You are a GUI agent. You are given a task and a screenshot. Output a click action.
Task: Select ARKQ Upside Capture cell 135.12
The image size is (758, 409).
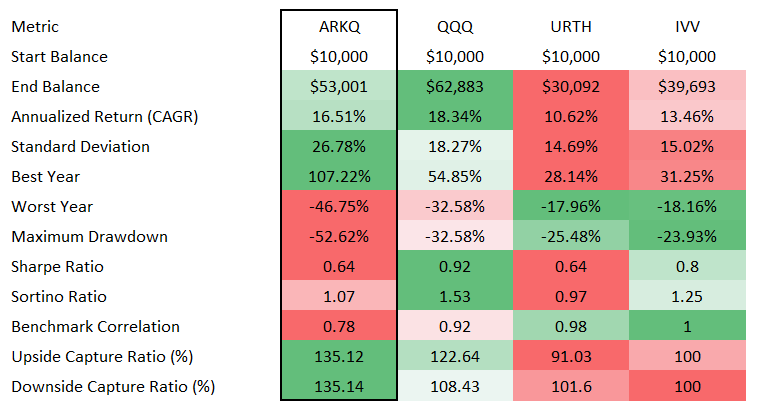pyautogui.click(x=339, y=356)
